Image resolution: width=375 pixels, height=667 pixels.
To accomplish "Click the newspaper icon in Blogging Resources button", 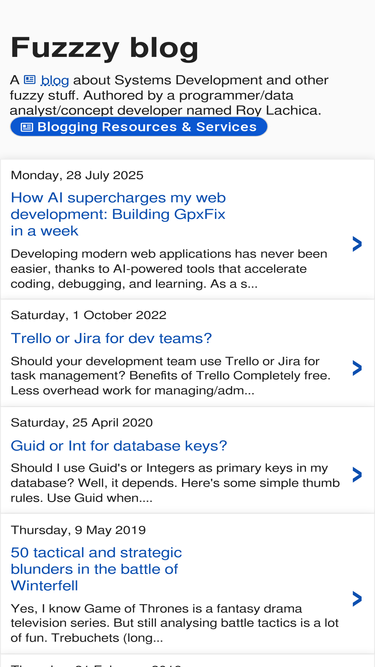I will point(27,127).
